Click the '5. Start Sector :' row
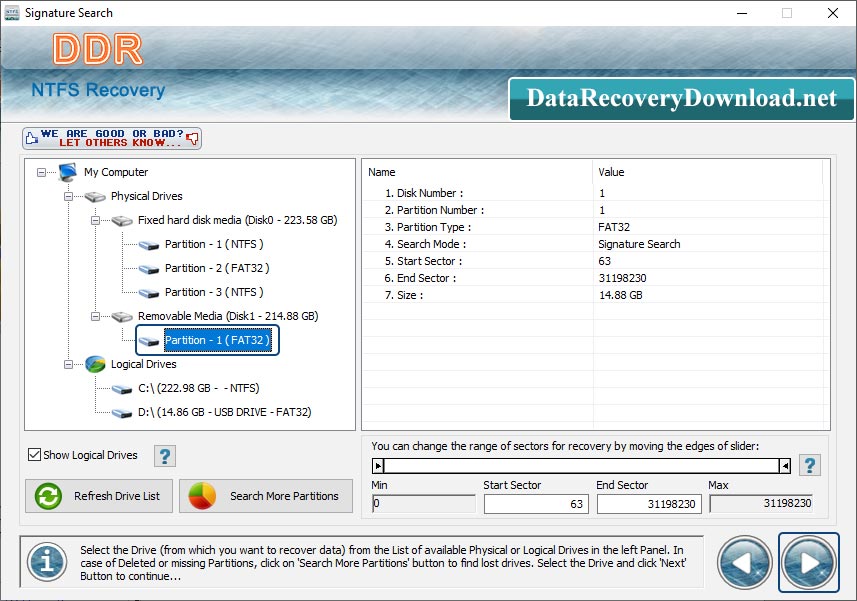857x601 pixels. (596, 261)
